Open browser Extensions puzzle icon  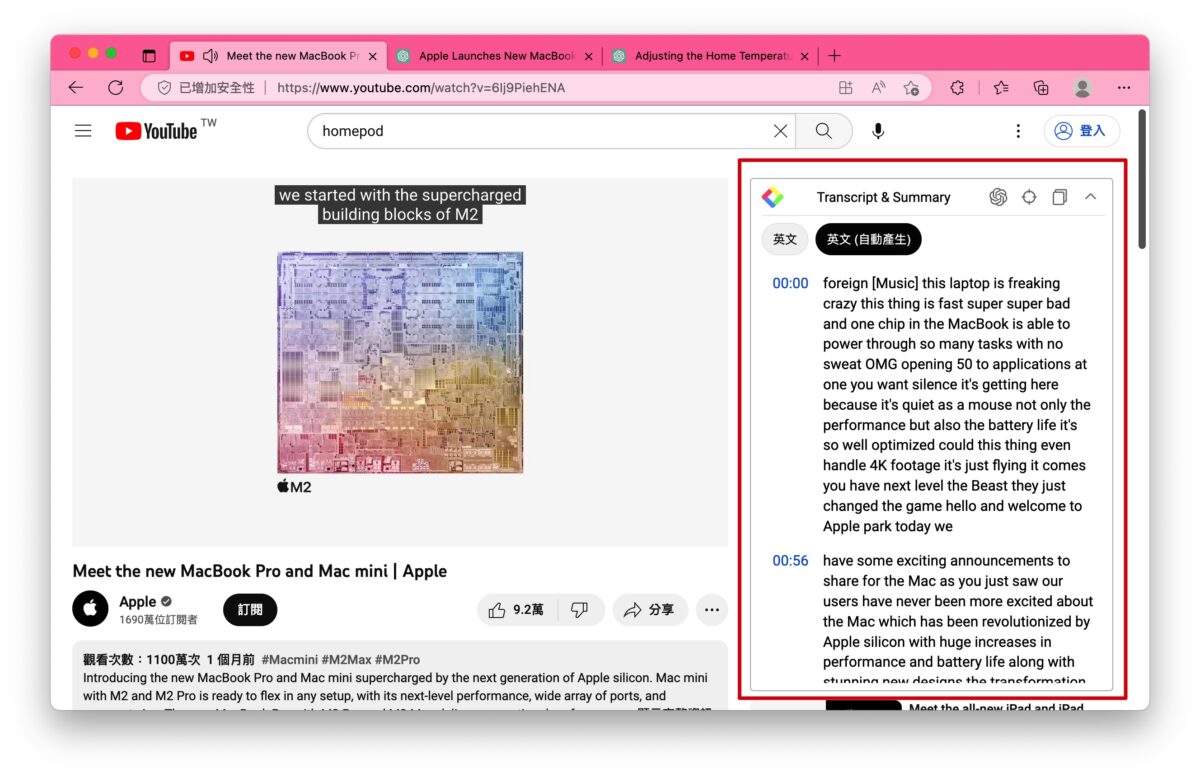point(957,88)
